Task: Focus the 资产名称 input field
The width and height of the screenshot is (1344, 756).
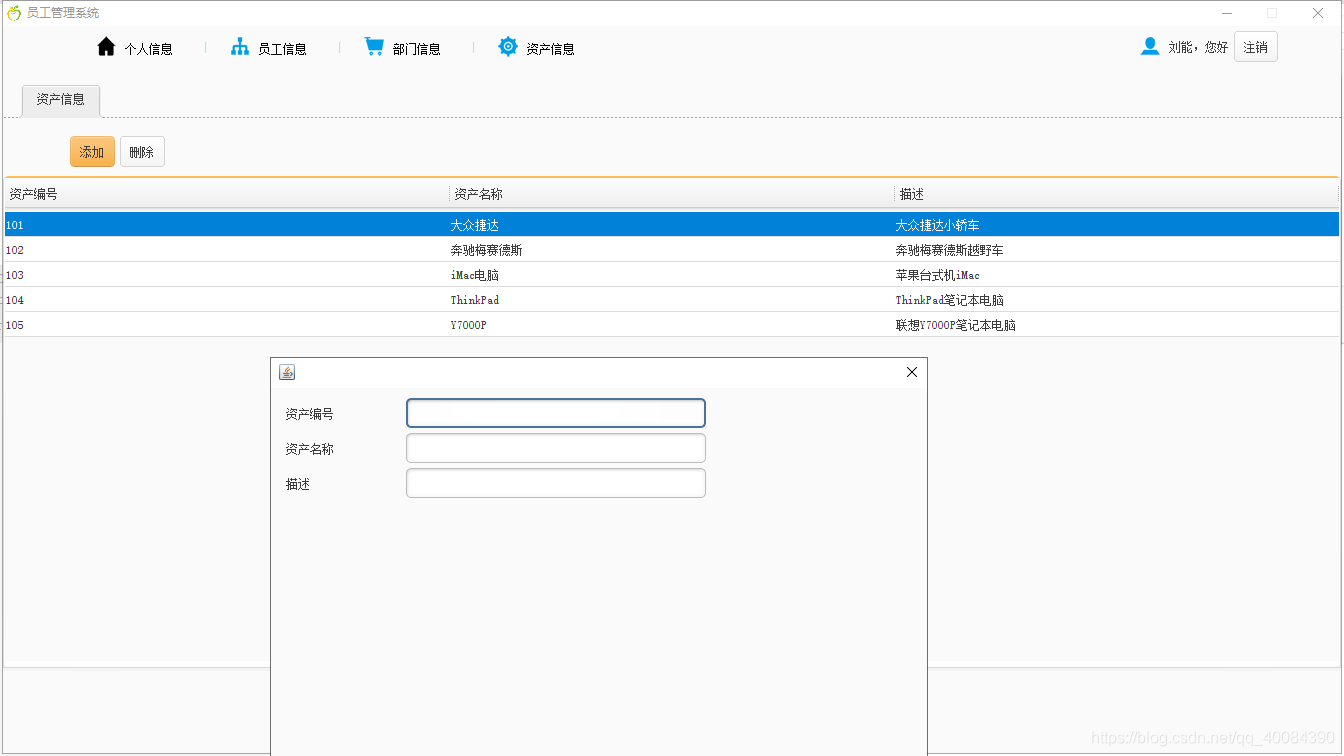Action: (x=556, y=448)
